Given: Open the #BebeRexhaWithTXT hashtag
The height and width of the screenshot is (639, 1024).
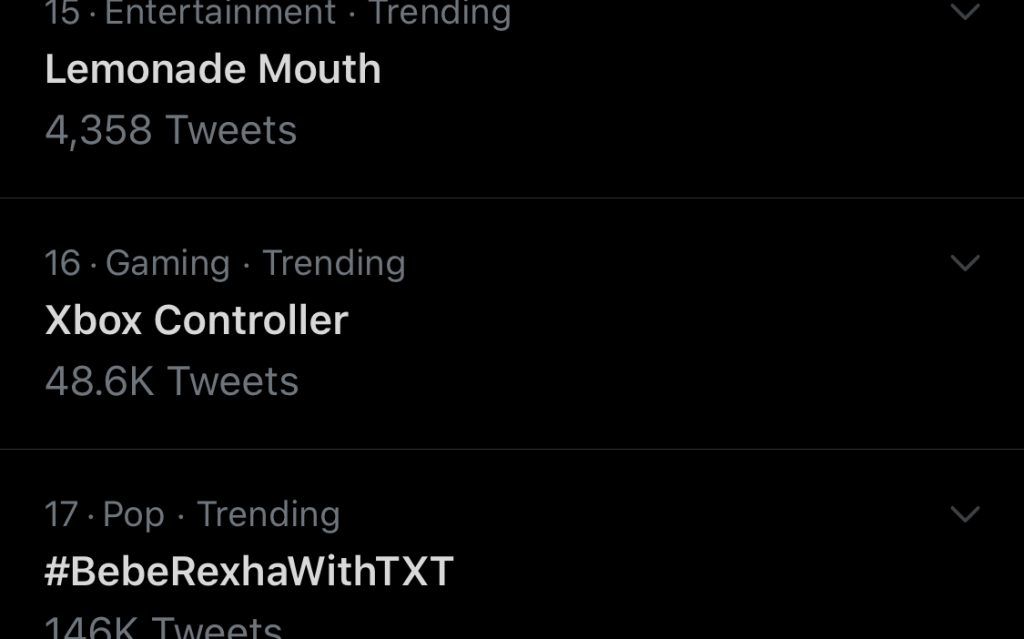Looking at the screenshot, I should (x=249, y=571).
